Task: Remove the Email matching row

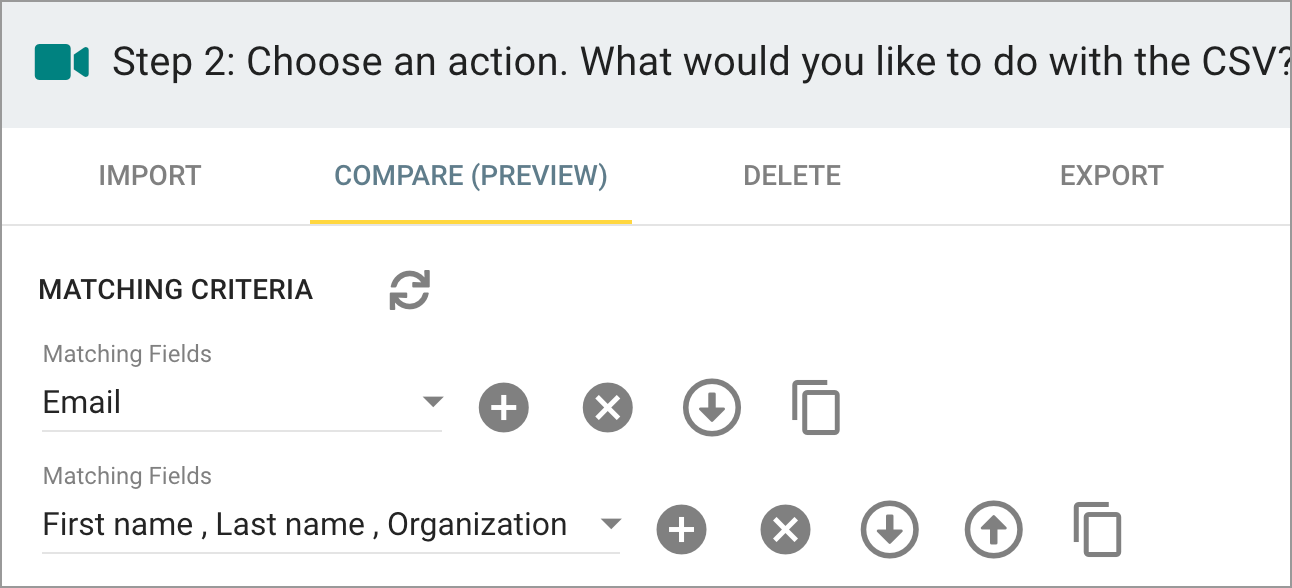Action: tap(608, 408)
